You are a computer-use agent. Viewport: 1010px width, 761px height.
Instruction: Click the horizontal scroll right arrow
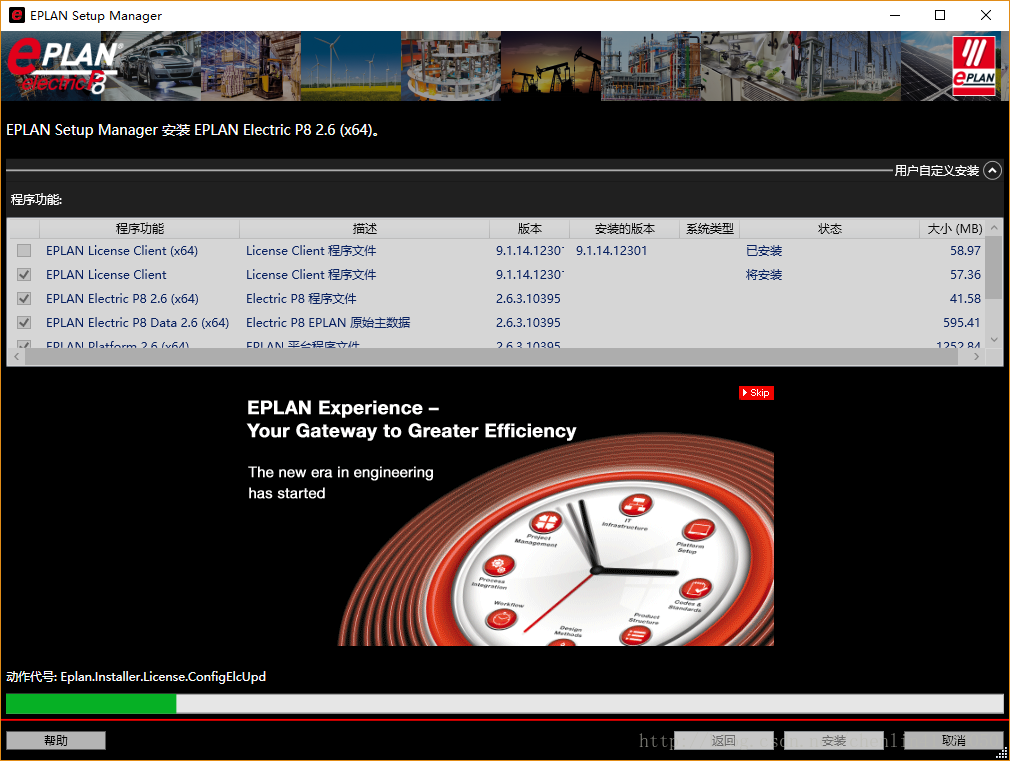coord(977,356)
